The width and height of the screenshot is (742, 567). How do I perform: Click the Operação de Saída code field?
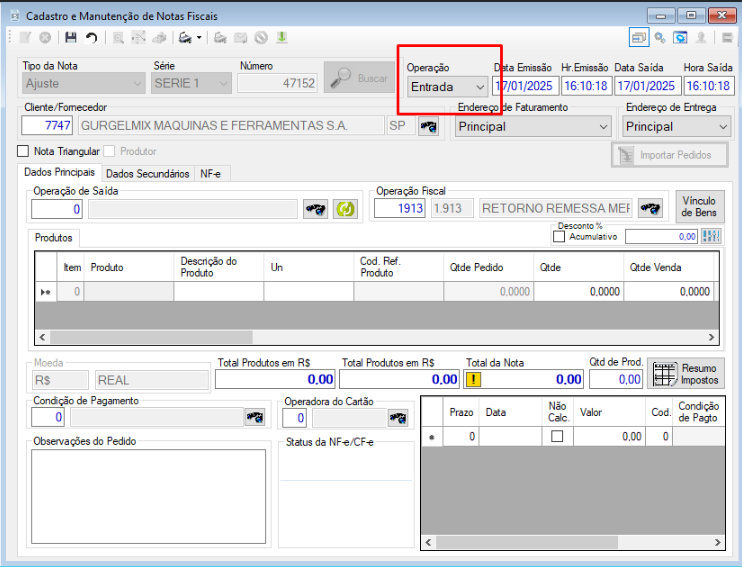point(57,209)
